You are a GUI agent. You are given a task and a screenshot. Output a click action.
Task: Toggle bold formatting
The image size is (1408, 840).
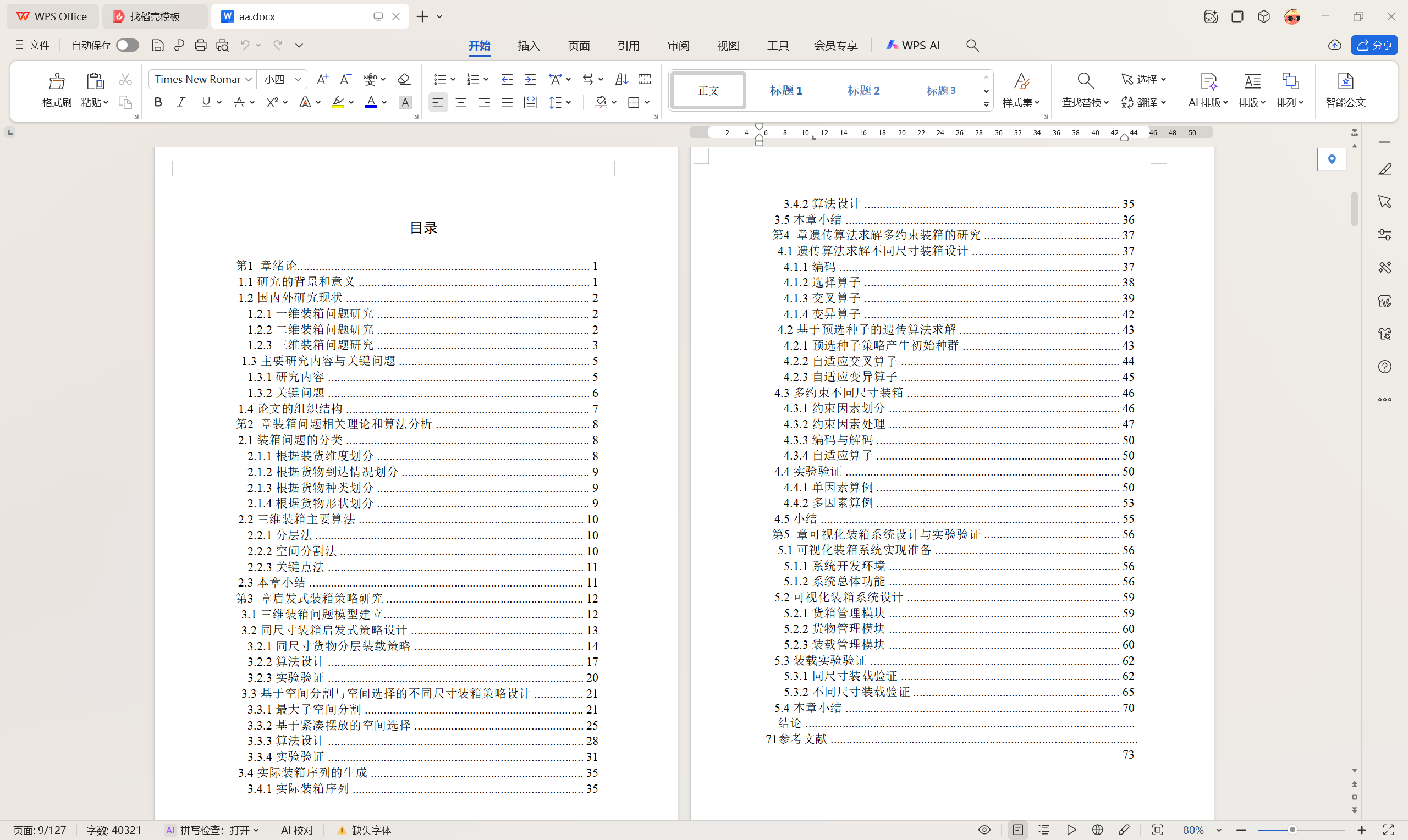click(158, 102)
